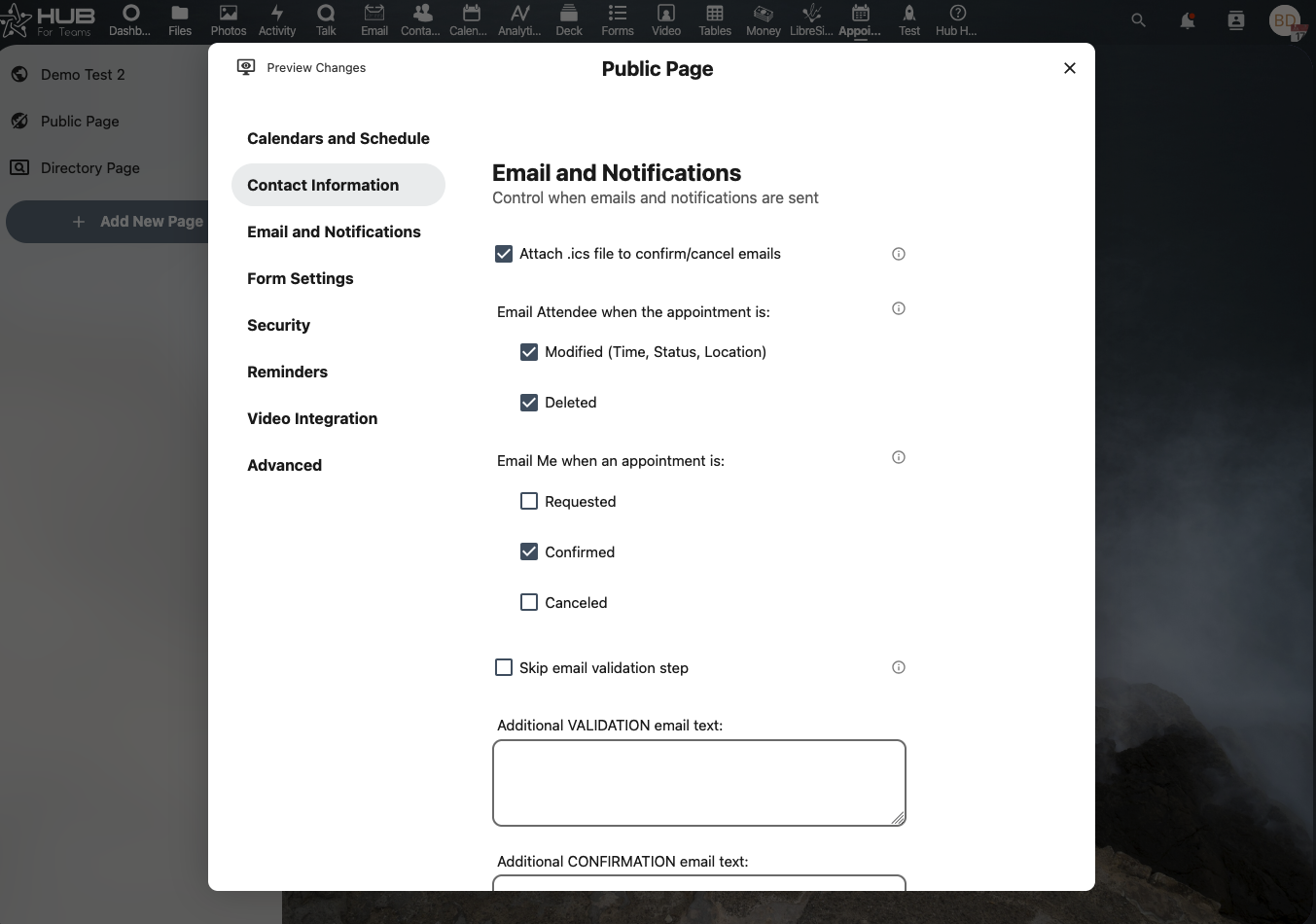Viewport: 1316px width, 924px height.
Task: Click the Additional CONFIRMATION email text field
Action: click(x=699, y=883)
